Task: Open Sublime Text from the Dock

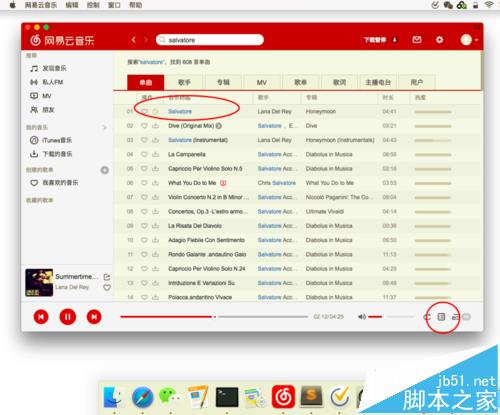Action: click(x=311, y=397)
